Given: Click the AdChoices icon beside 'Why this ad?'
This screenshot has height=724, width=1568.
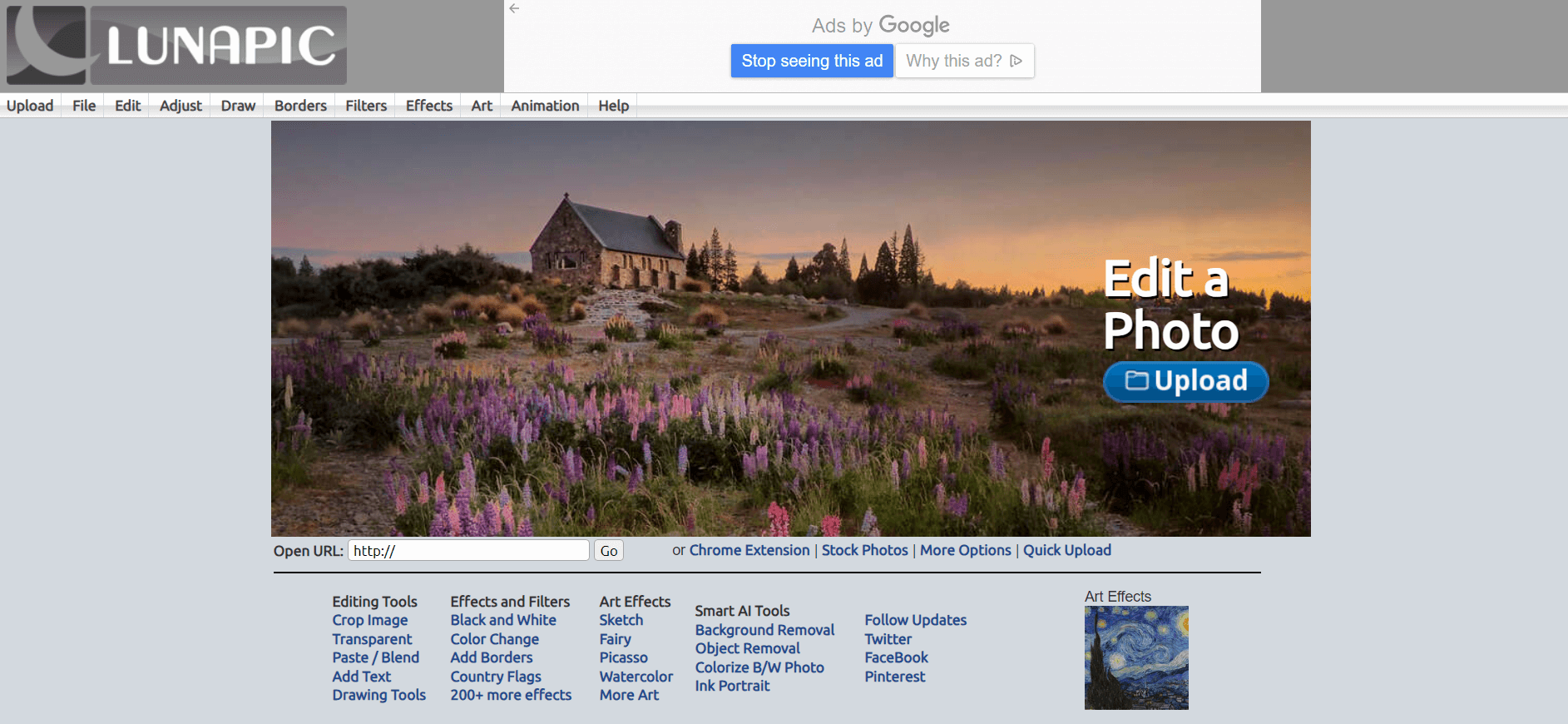Looking at the screenshot, I should coord(1016,61).
